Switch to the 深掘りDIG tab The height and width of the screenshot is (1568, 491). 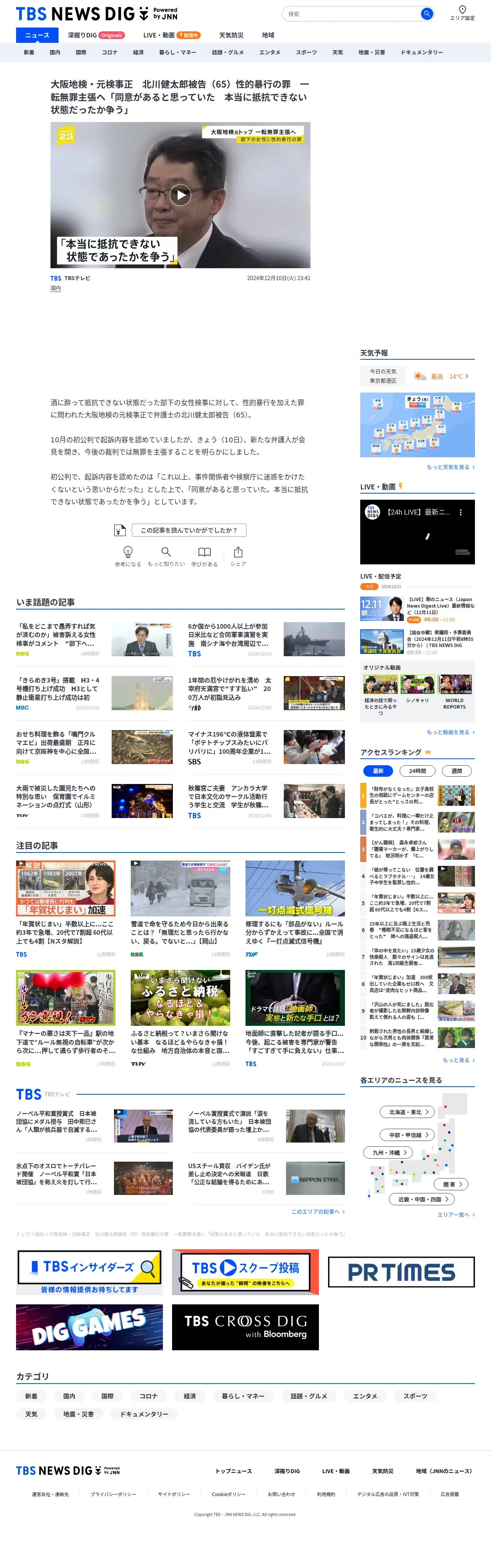tap(96, 35)
